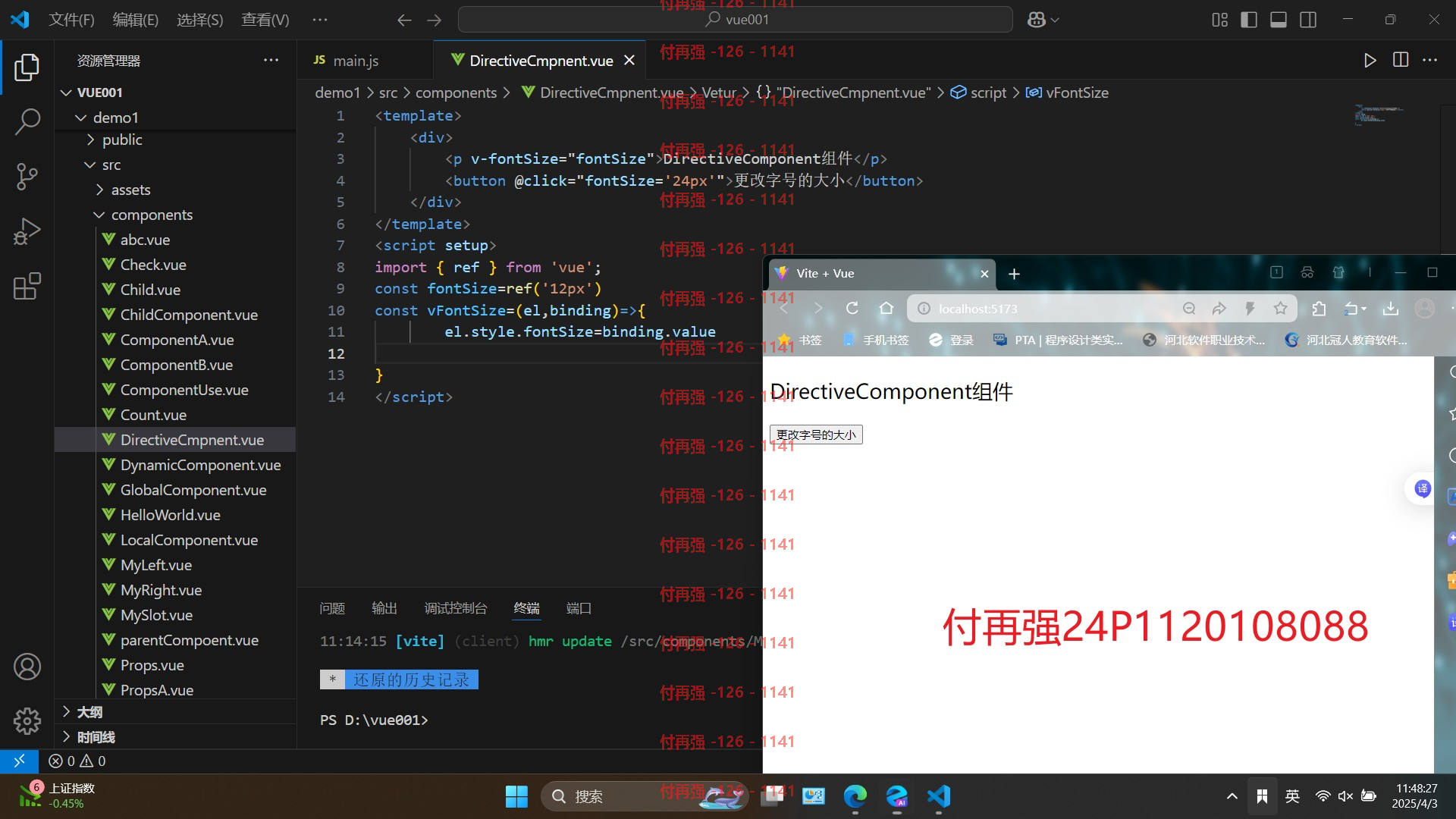The height and width of the screenshot is (819, 1456).
Task: Open the Accounts menu in activity bar
Action: [x=27, y=667]
